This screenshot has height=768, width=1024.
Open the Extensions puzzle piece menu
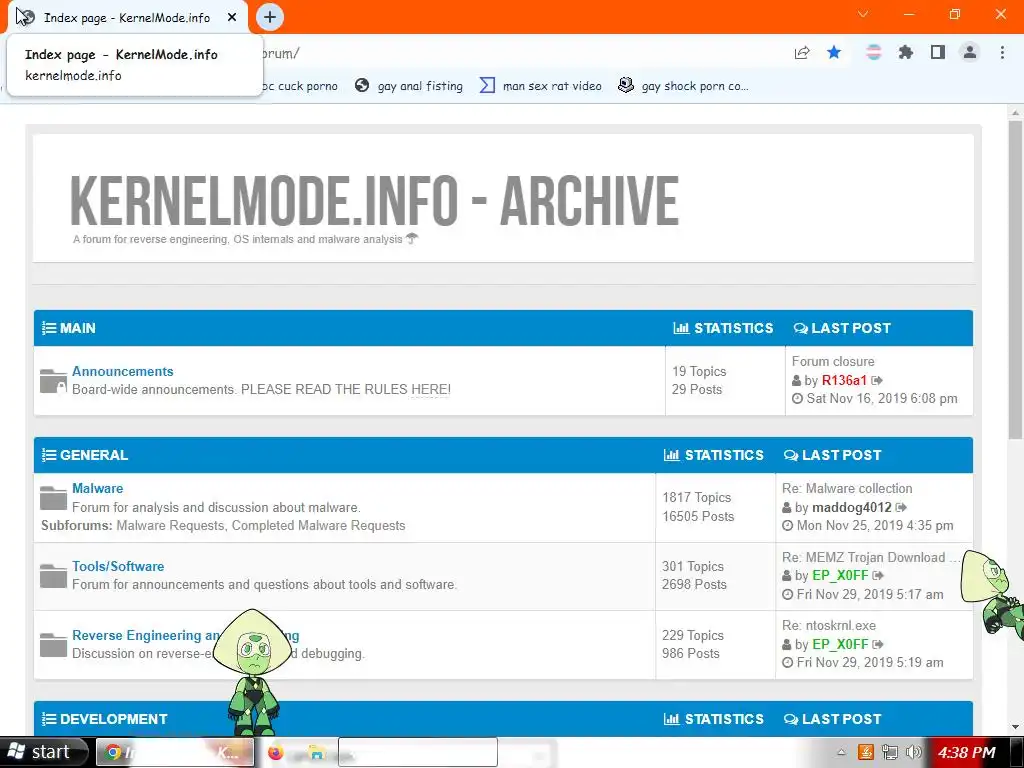[906, 52]
